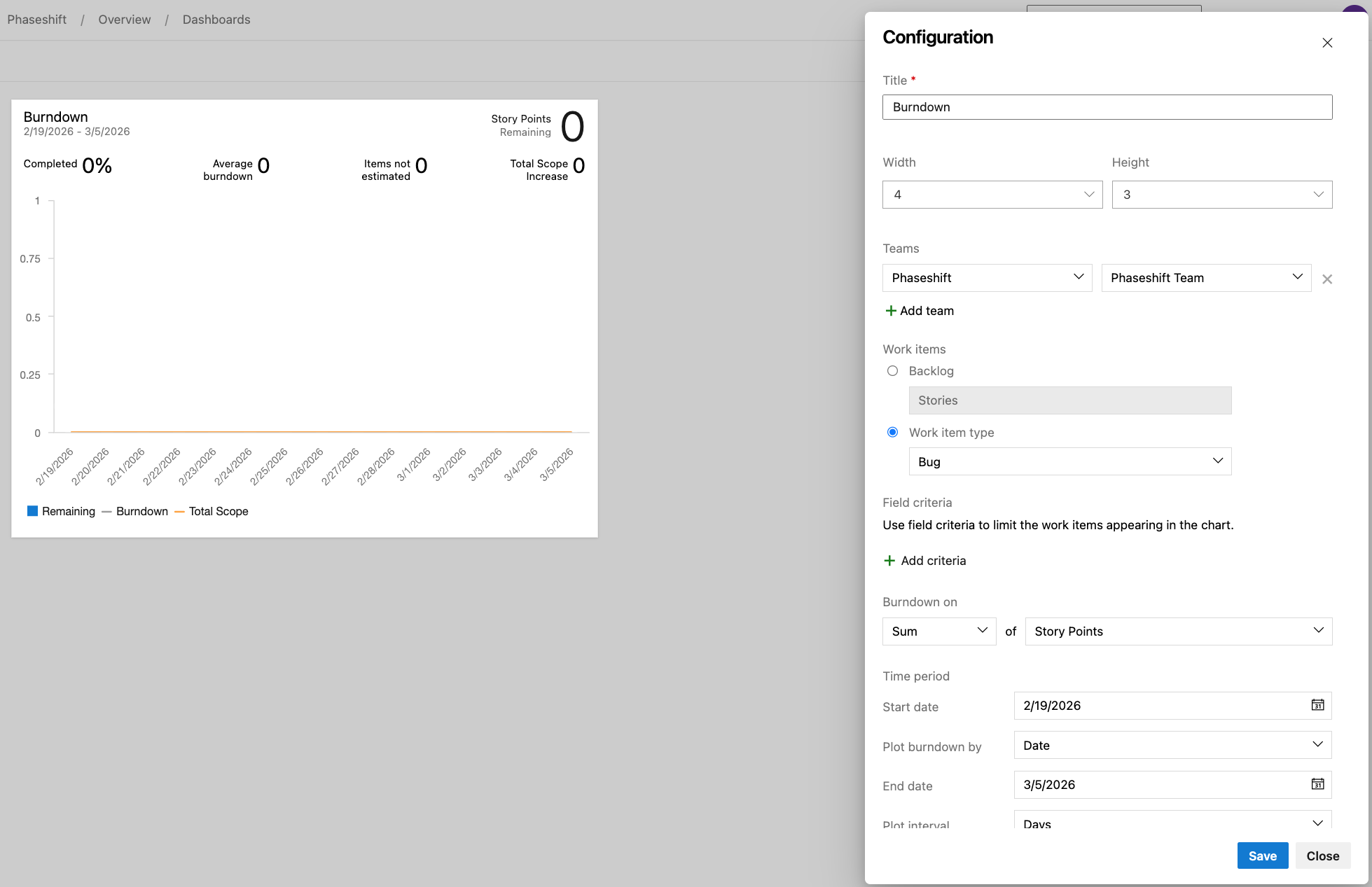Toggle the orange Total Scope legend
Image resolution: width=1372 pixels, height=887 pixels.
click(212, 512)
